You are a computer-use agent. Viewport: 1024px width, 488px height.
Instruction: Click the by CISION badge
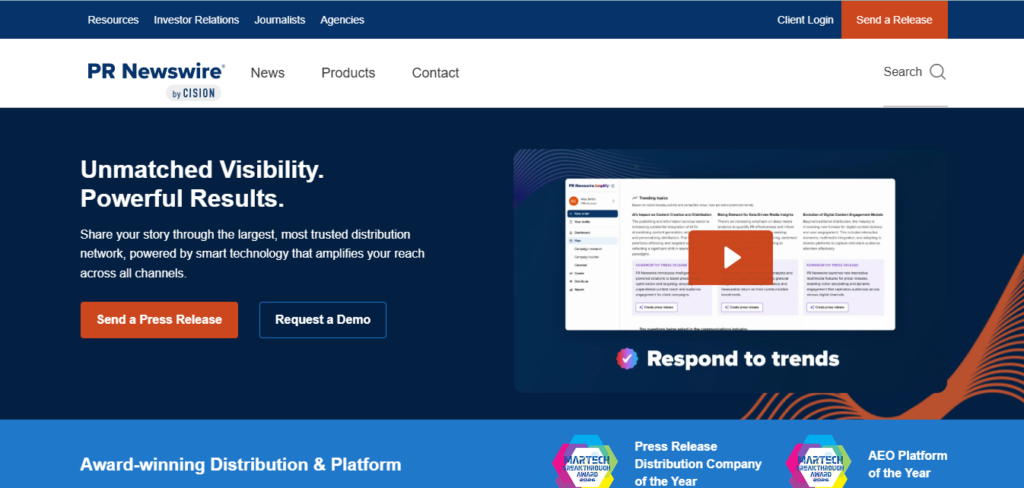click(x=193, y=93)
